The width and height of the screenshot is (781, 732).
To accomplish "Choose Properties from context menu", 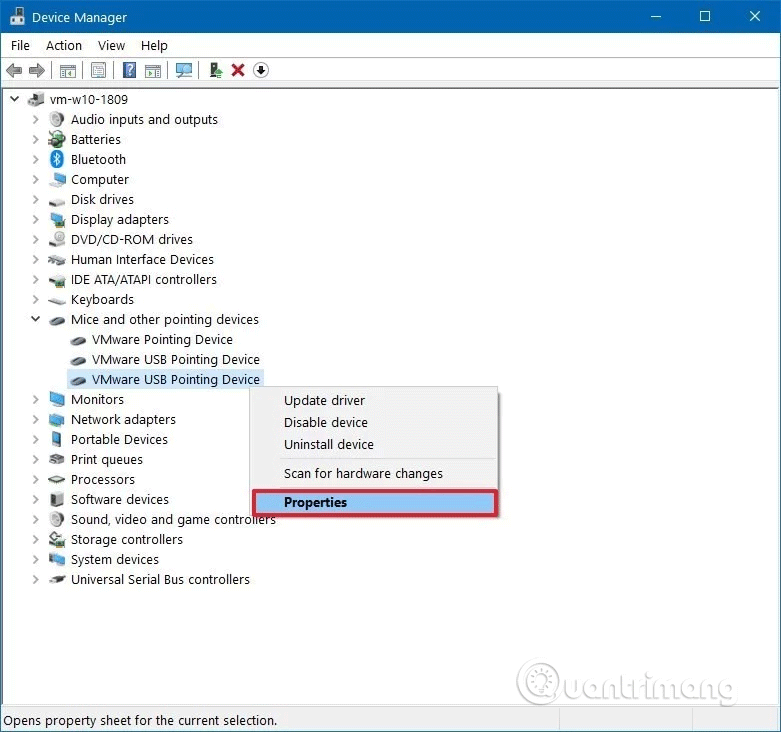I will [374, 502].
